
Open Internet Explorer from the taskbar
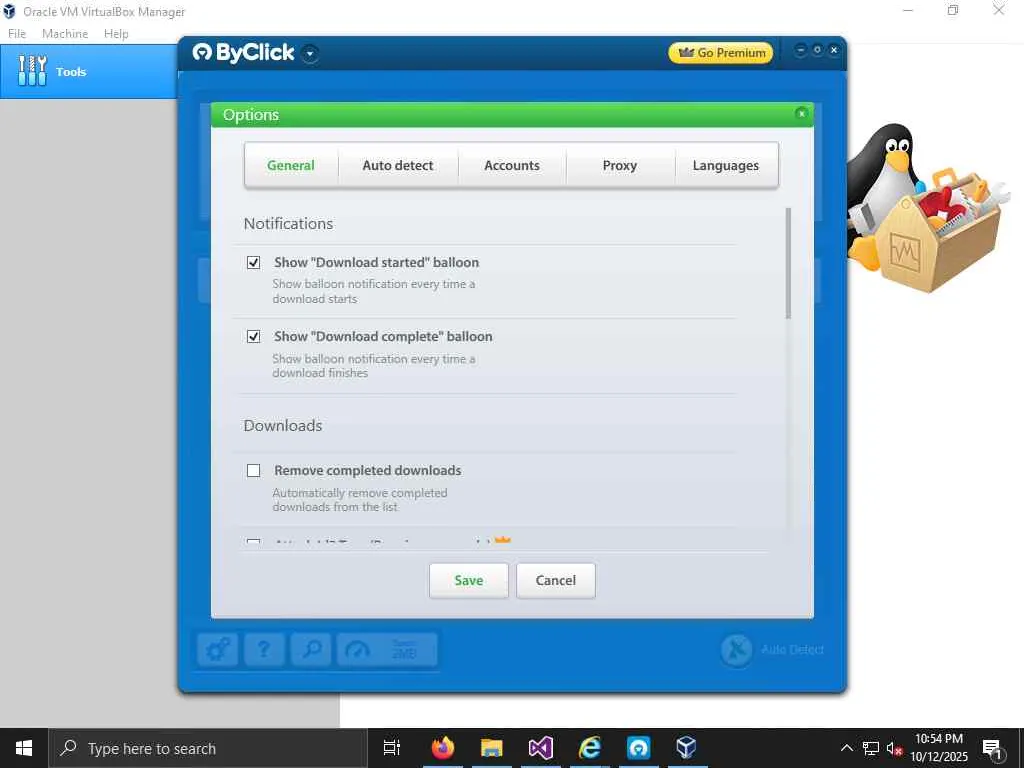tap(590, 748)
